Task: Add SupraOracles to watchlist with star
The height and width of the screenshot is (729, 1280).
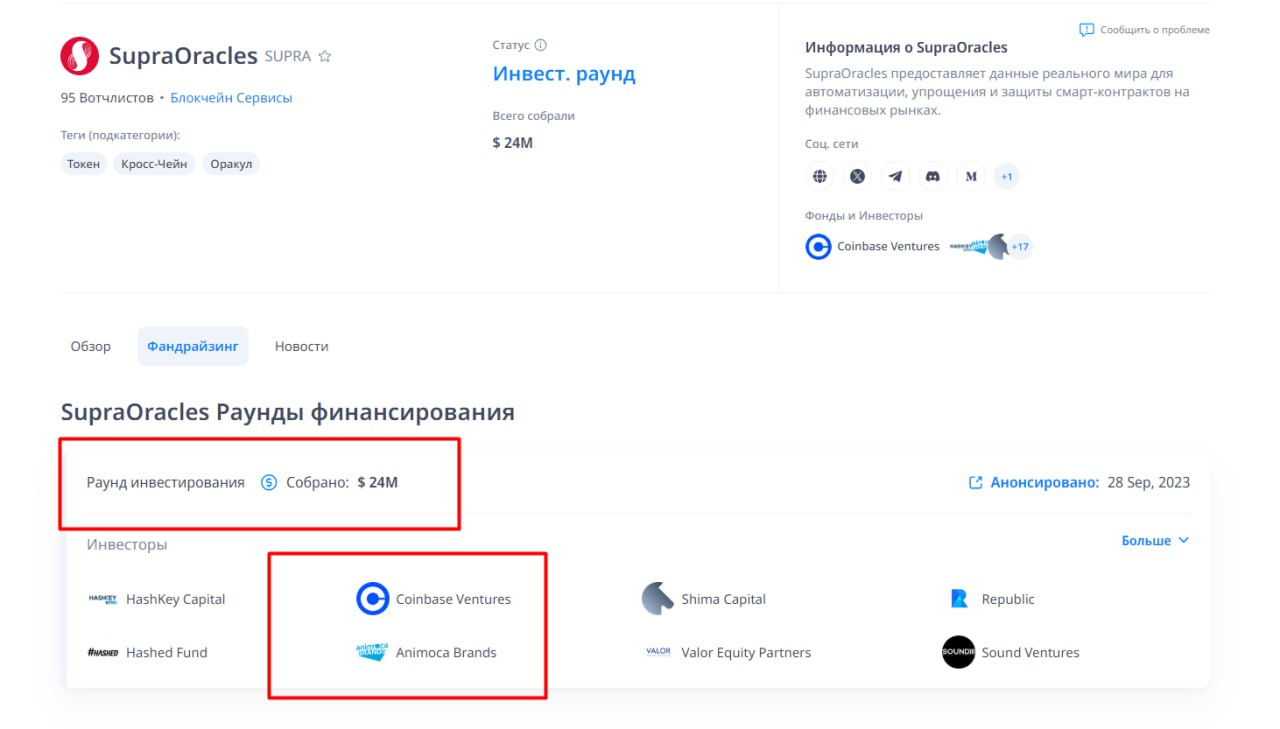Action: 324,57
